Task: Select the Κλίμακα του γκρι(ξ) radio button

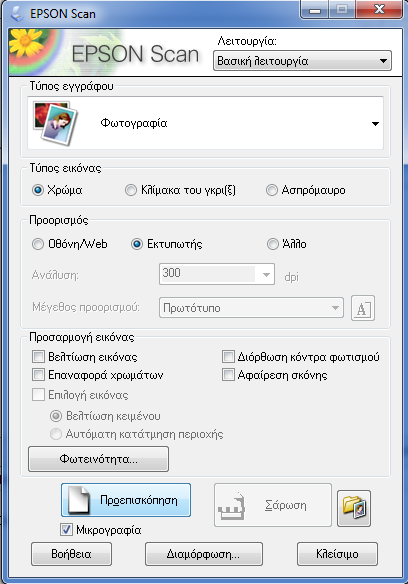Action: [x=131, y=190]
